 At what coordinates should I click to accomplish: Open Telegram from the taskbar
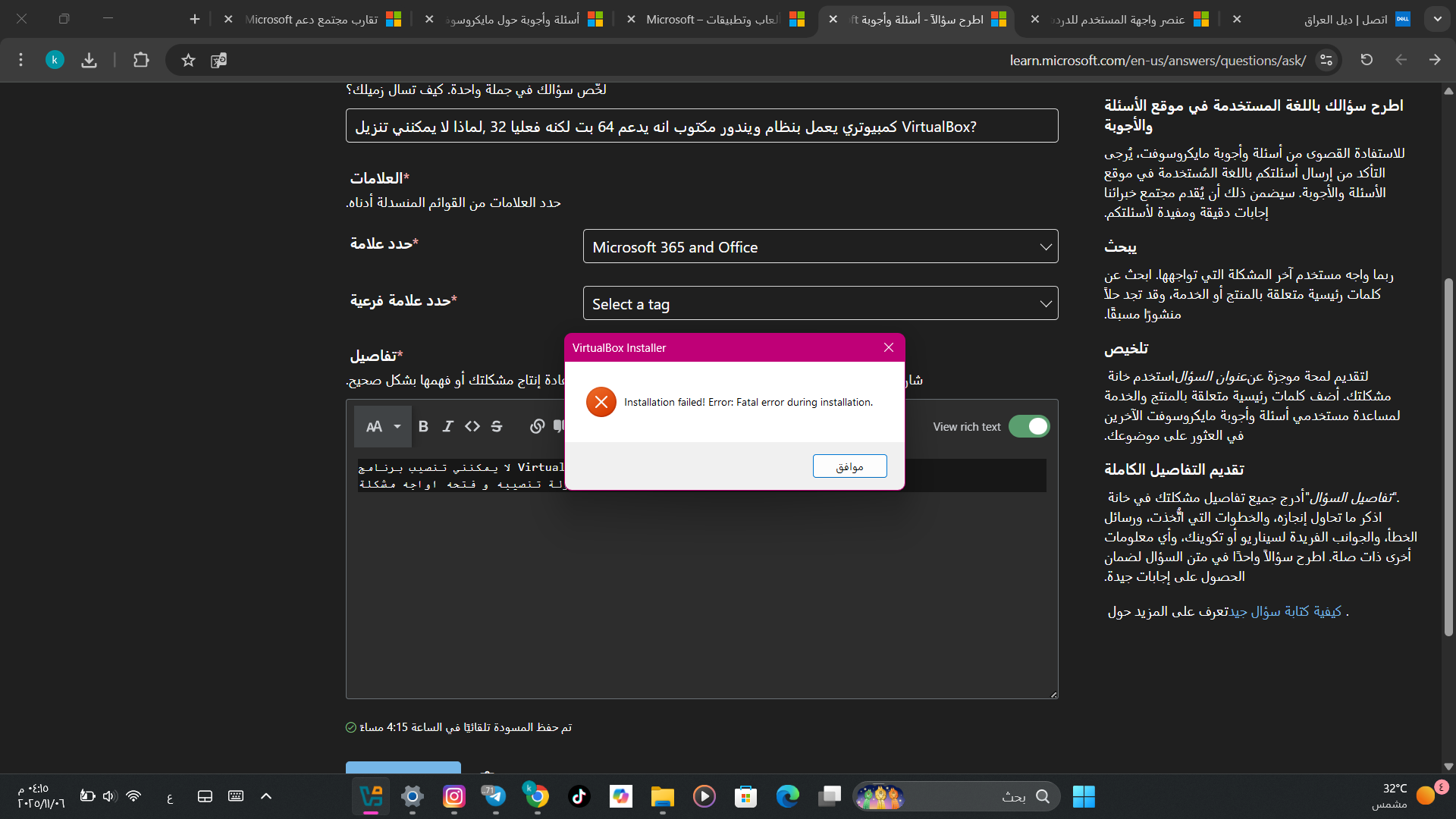pyautogui.click(x=495, y=796)
